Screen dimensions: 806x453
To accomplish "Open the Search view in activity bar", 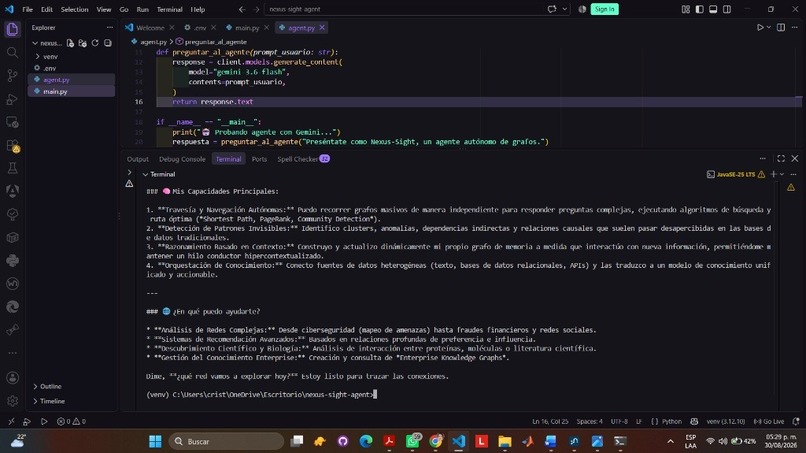I will click(12, 52).
